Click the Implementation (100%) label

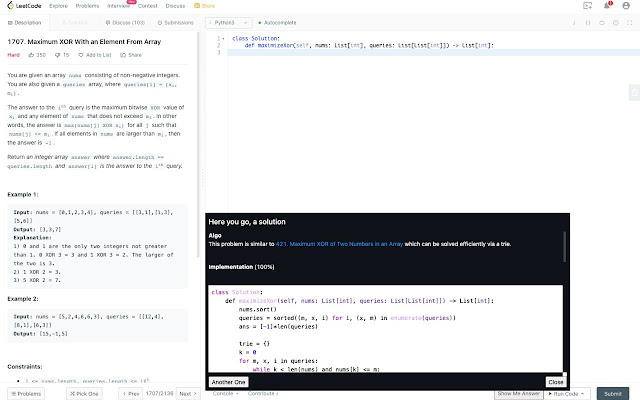point(242,267)
